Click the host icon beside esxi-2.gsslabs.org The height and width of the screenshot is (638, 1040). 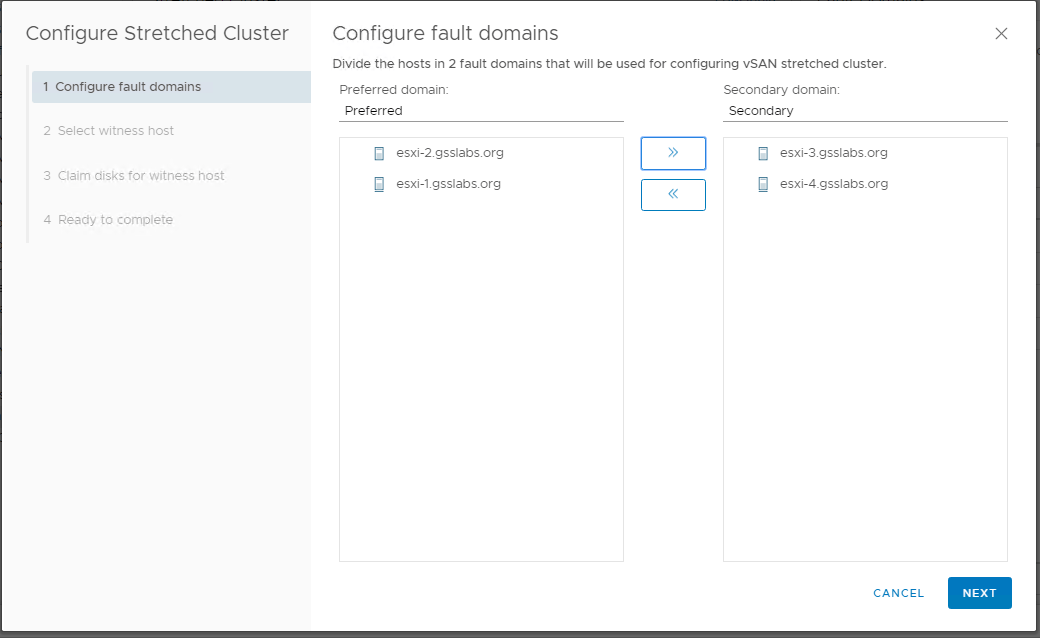pyautogui.click(x=379, y=154)
